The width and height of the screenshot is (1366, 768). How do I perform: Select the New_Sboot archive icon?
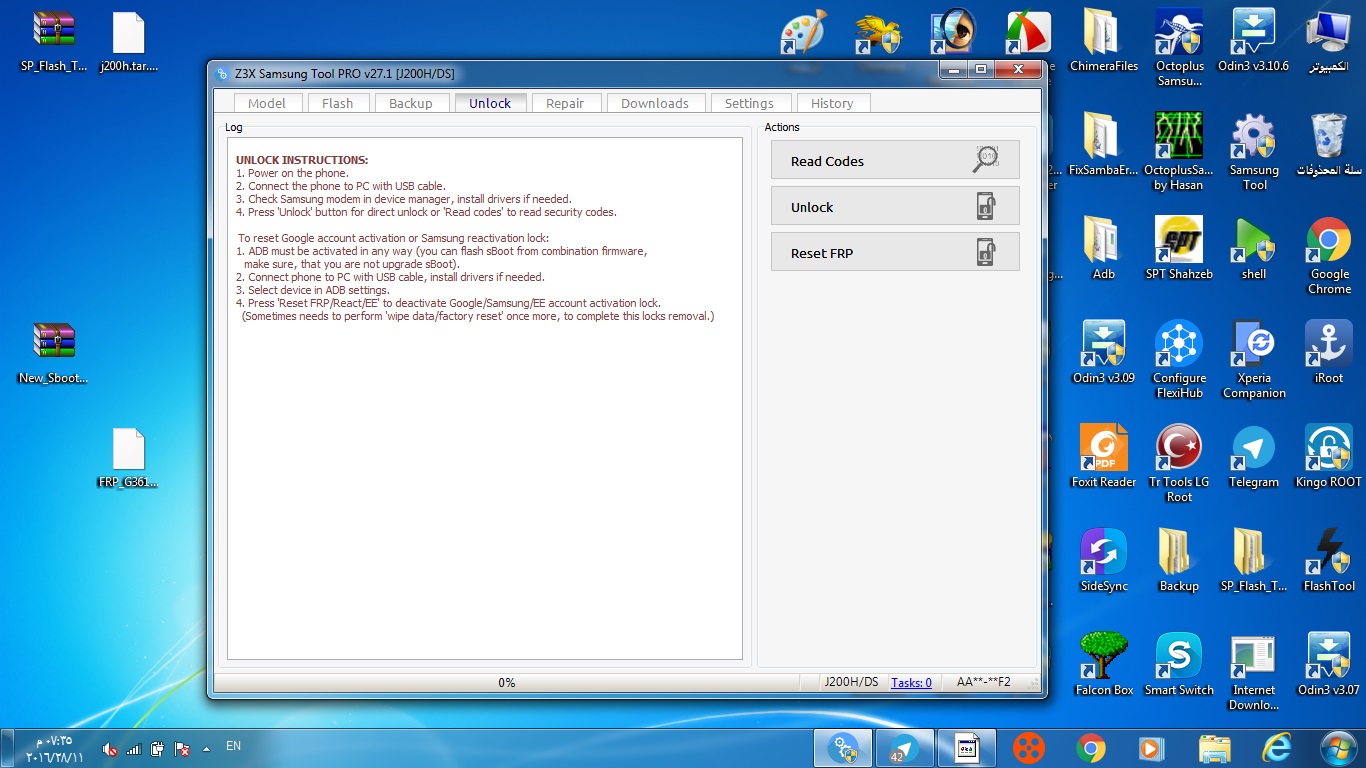54,353
